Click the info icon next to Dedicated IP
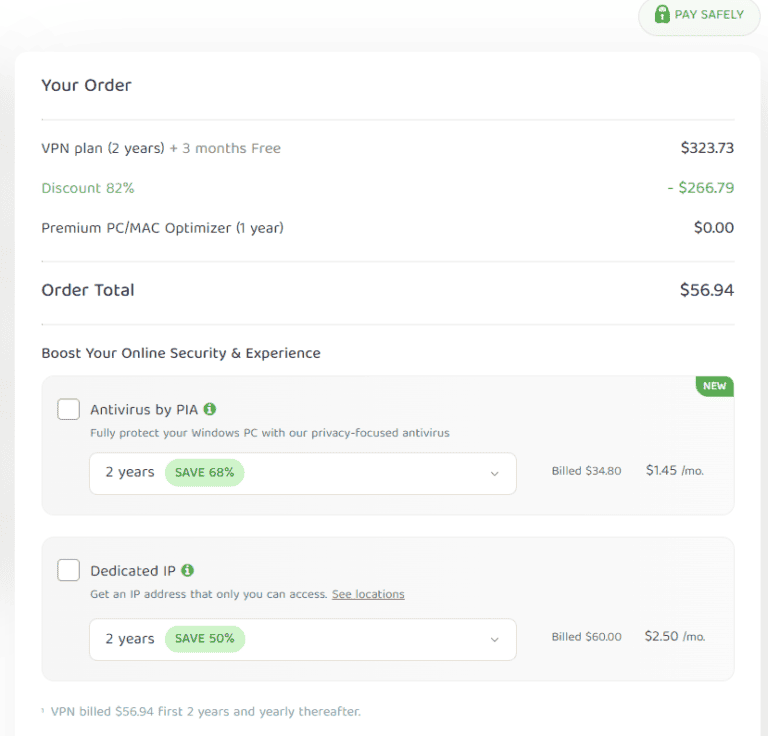The image size is (768, 736). (x=188, y=570)
